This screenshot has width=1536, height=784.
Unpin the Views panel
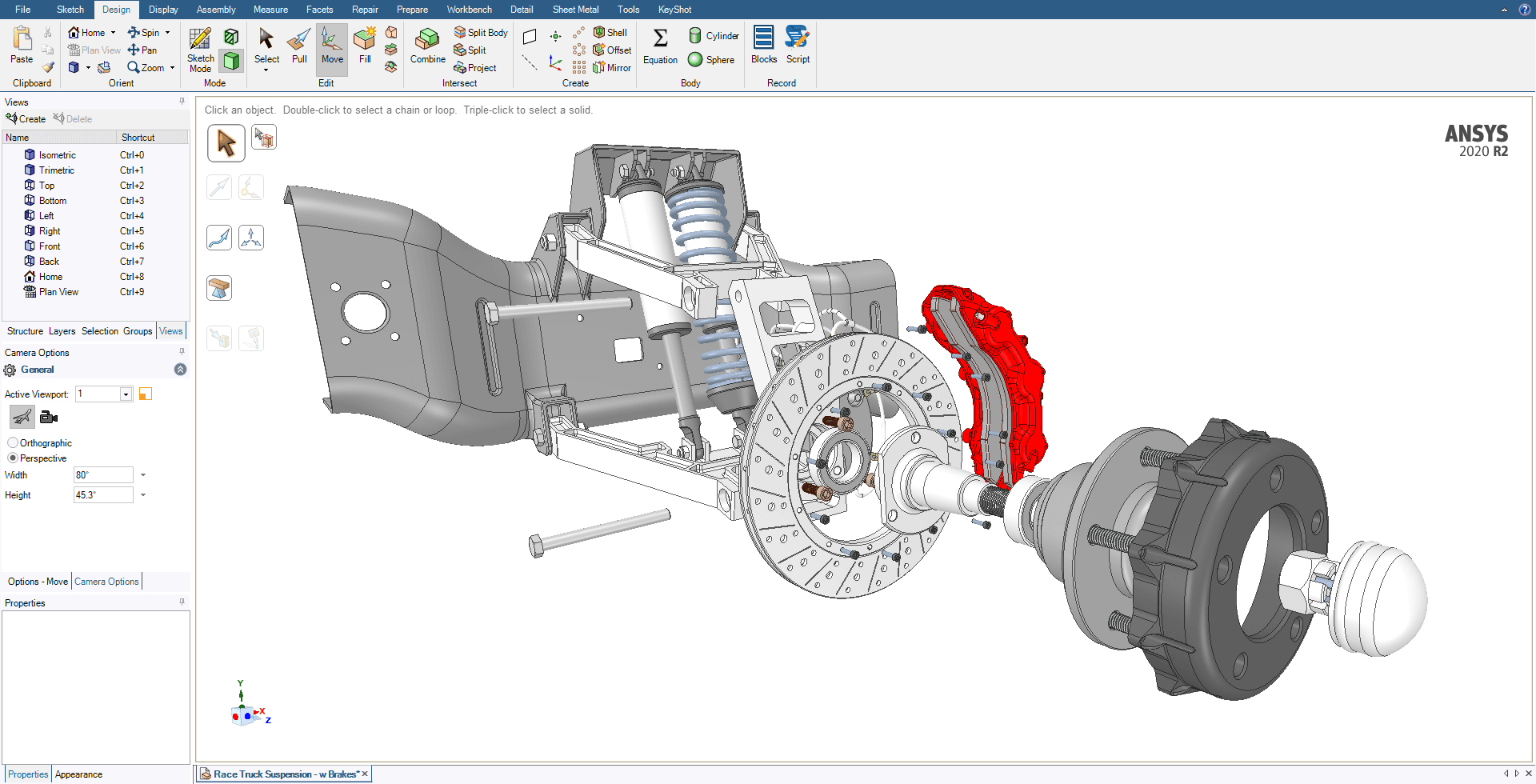tap(182, 102)
